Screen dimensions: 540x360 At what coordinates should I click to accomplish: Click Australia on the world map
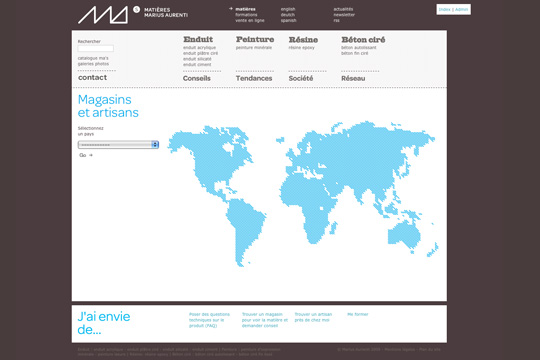pyautogui.click(x=404, y=235)
